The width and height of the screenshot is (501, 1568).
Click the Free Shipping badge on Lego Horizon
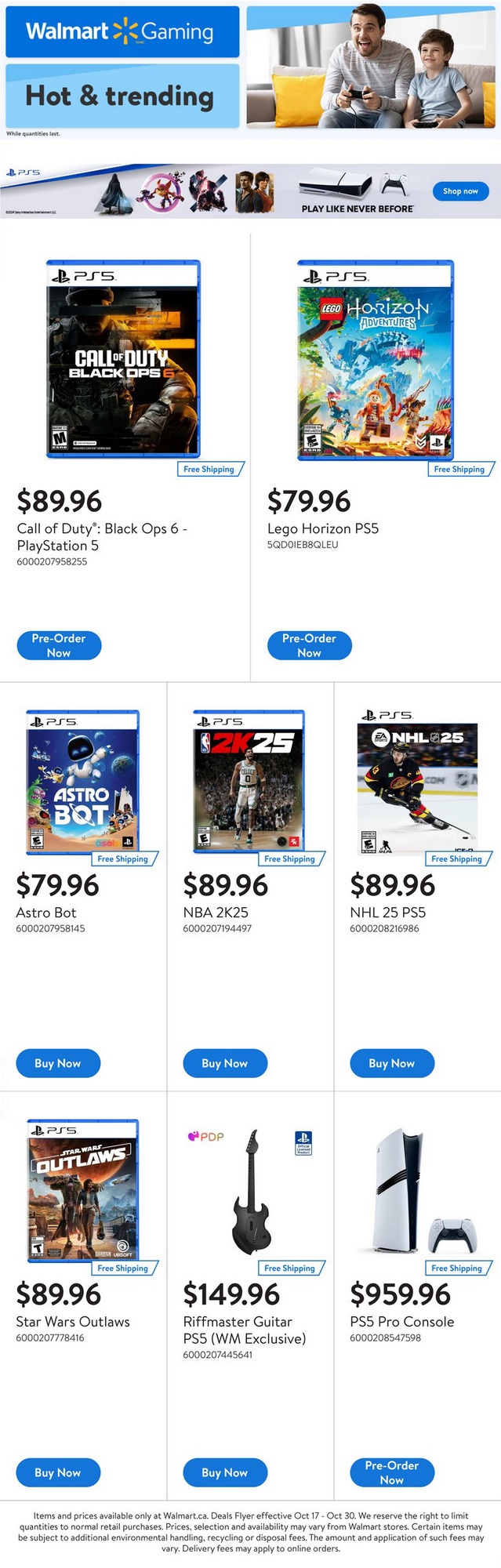[459, 469]
